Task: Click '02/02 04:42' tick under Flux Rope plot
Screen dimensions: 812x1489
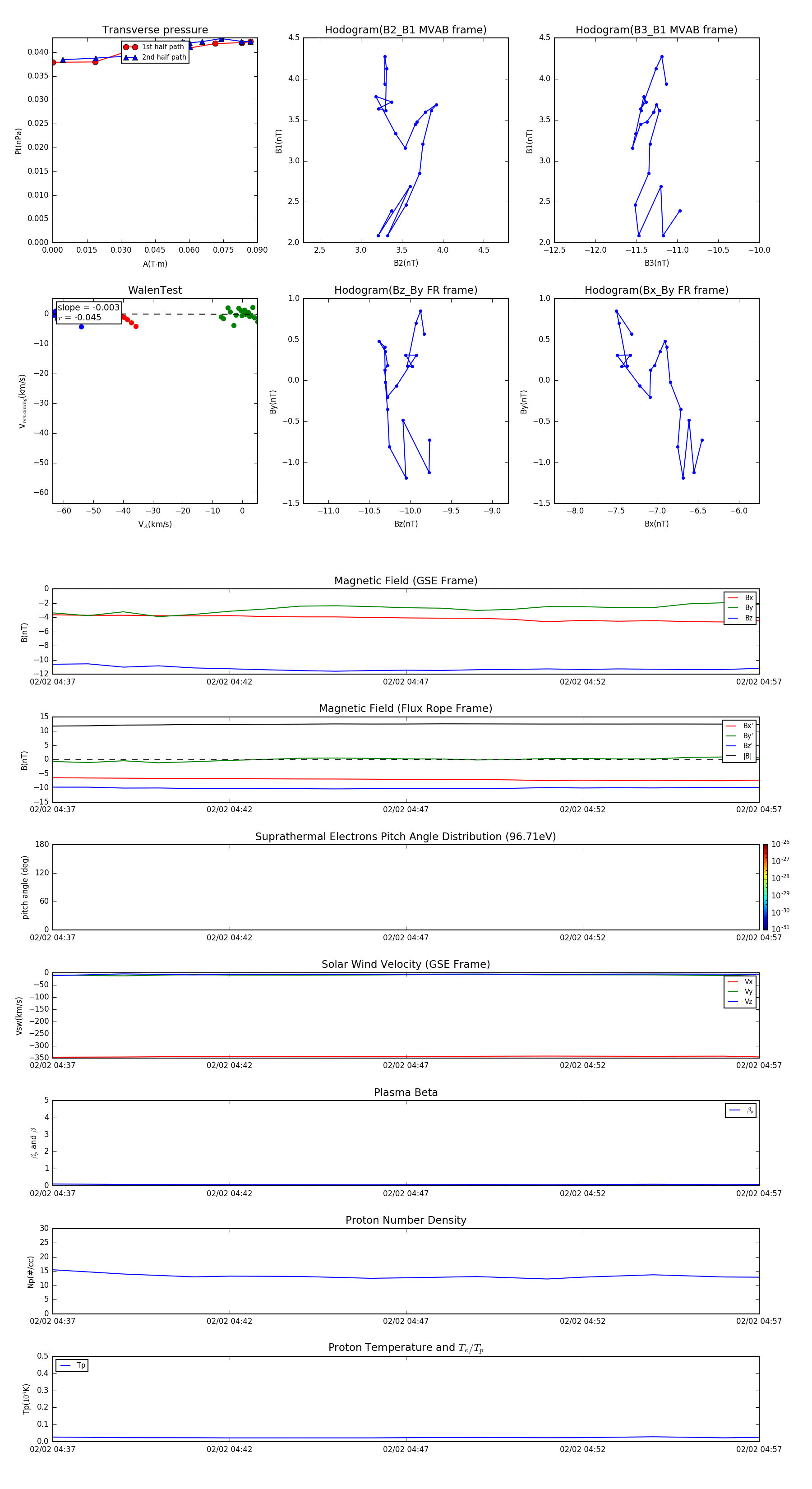Action: click(x=230, y=810)
